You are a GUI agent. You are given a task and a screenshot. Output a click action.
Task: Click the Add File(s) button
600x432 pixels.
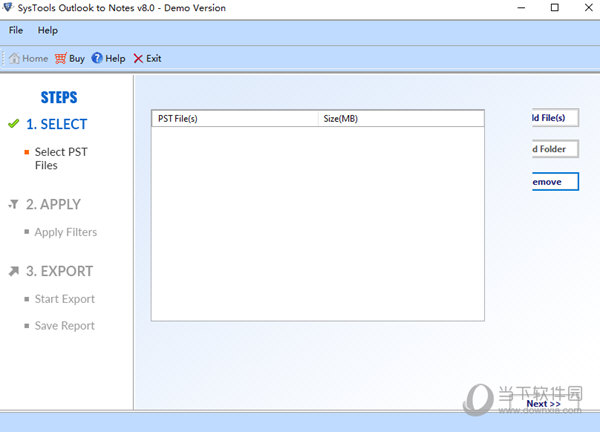(555, 117)
